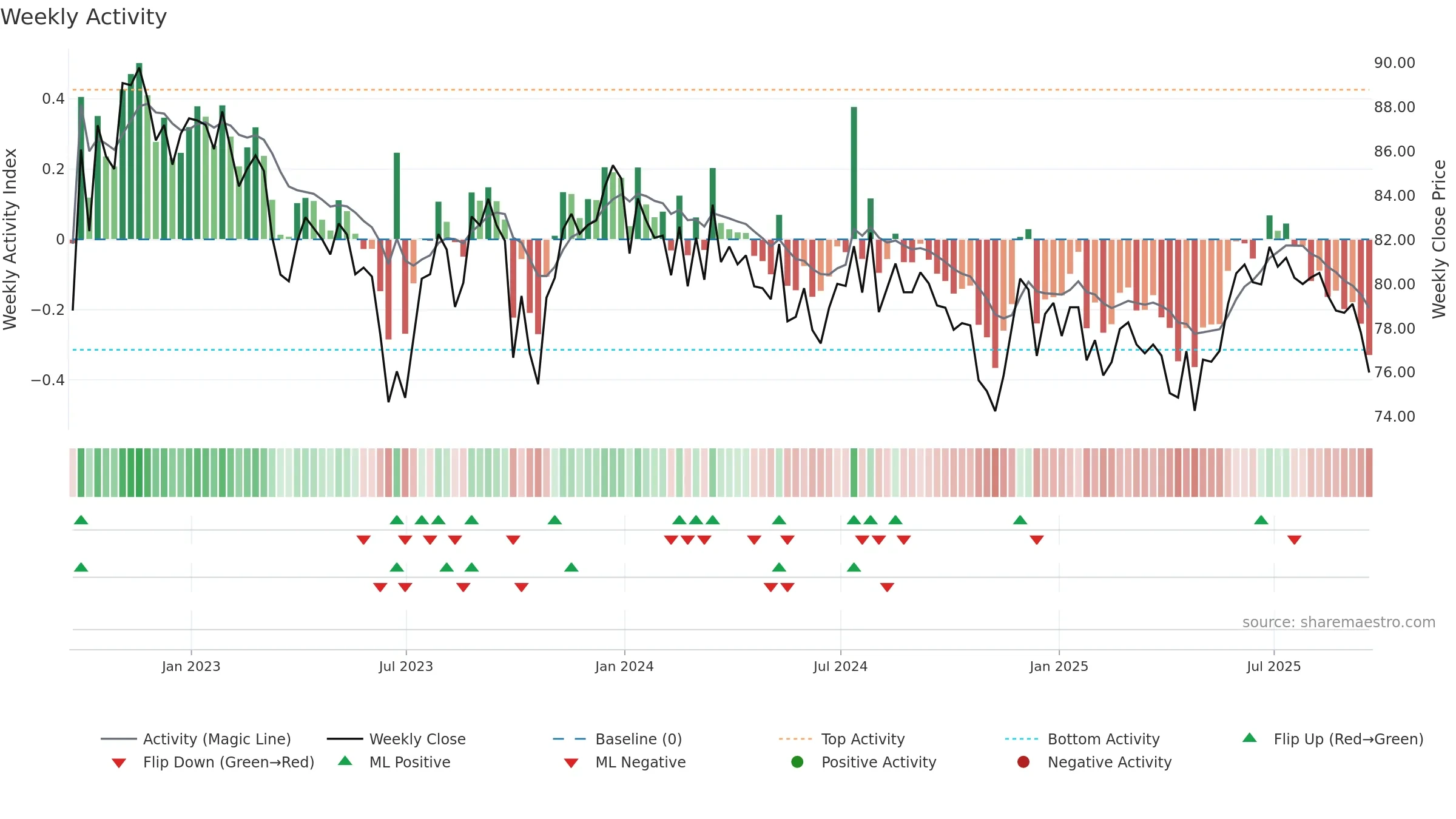Click the 0.4 activity index tick
1456x819 pixels.
(53, 98)
